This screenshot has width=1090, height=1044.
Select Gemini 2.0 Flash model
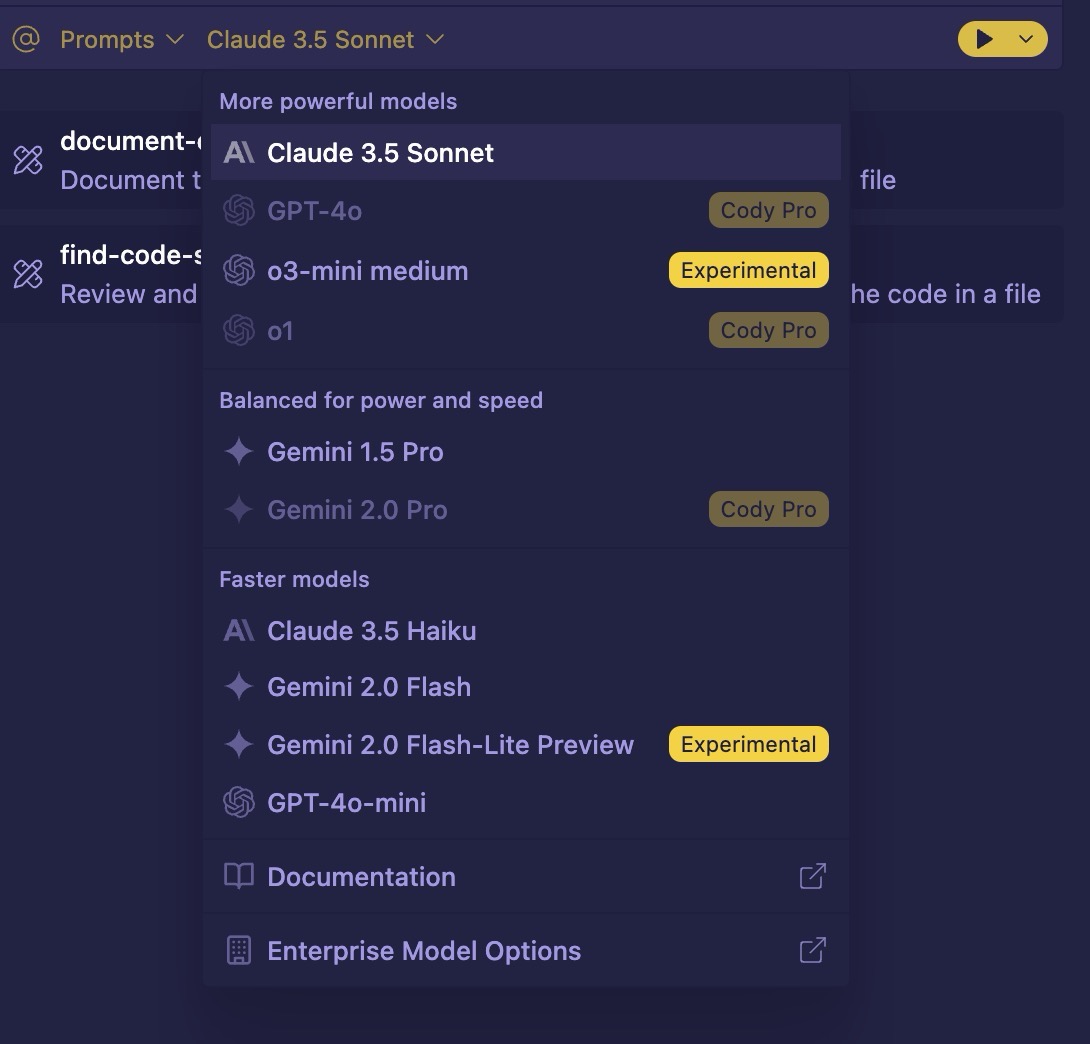pyautogui.click(x=526, y=687)
